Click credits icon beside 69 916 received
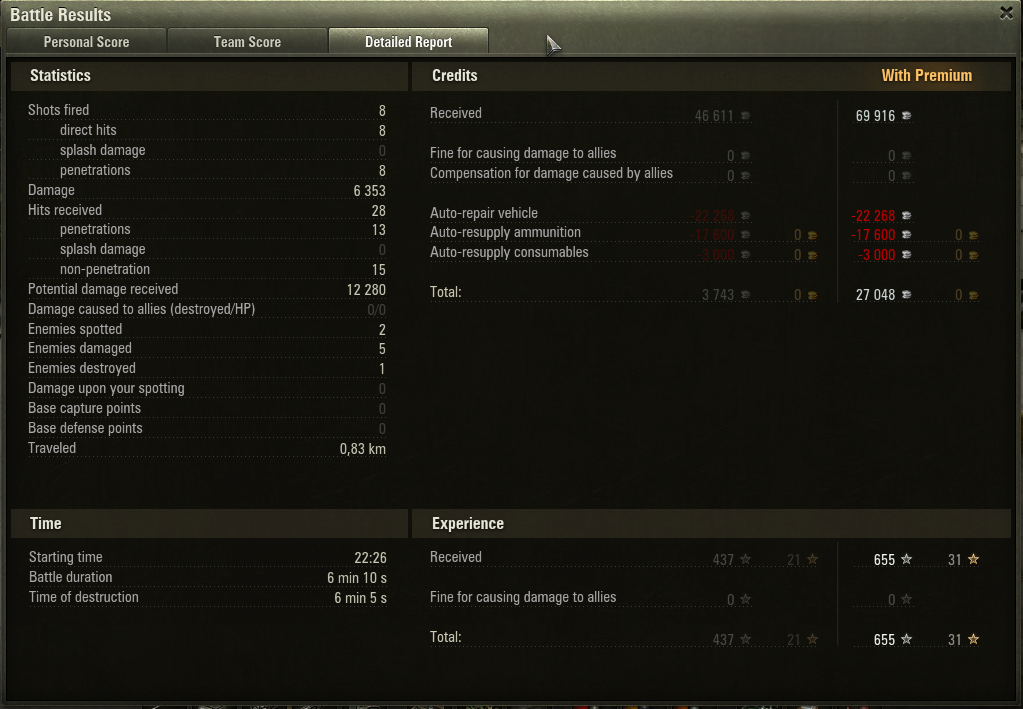This screenshot has height=709, width=1023. tap(906, 115)
